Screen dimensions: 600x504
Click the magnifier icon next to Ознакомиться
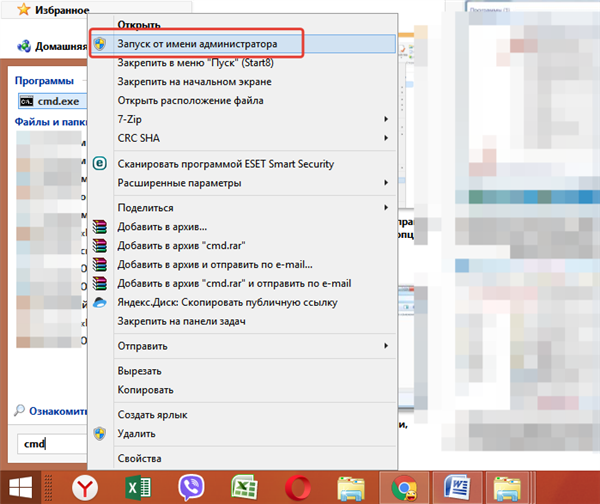point(19,410)
